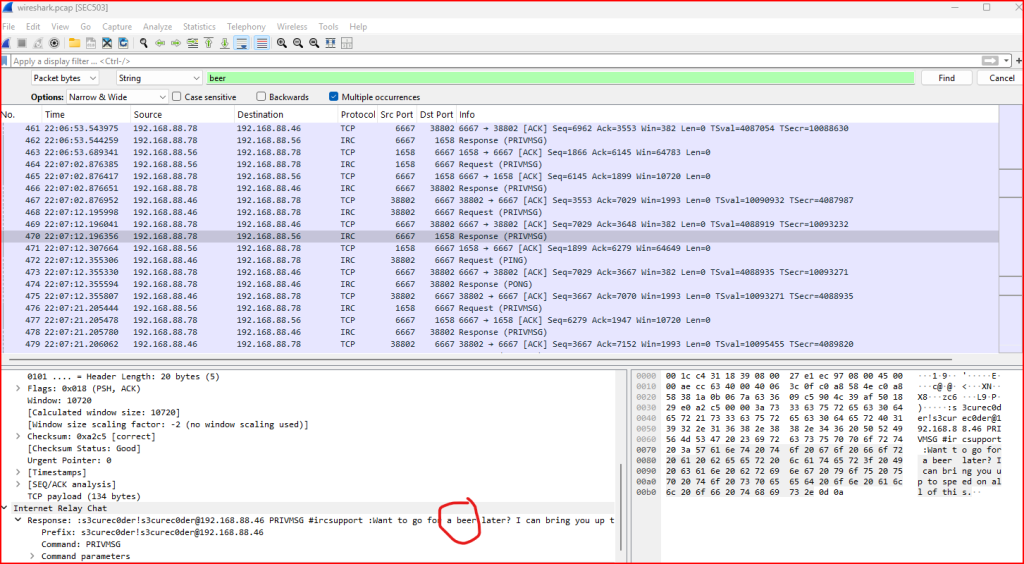Image resolution: width=1024 pixels, height=564 pixels.
Task: Reset text to normal size
Action: point(314,43)
